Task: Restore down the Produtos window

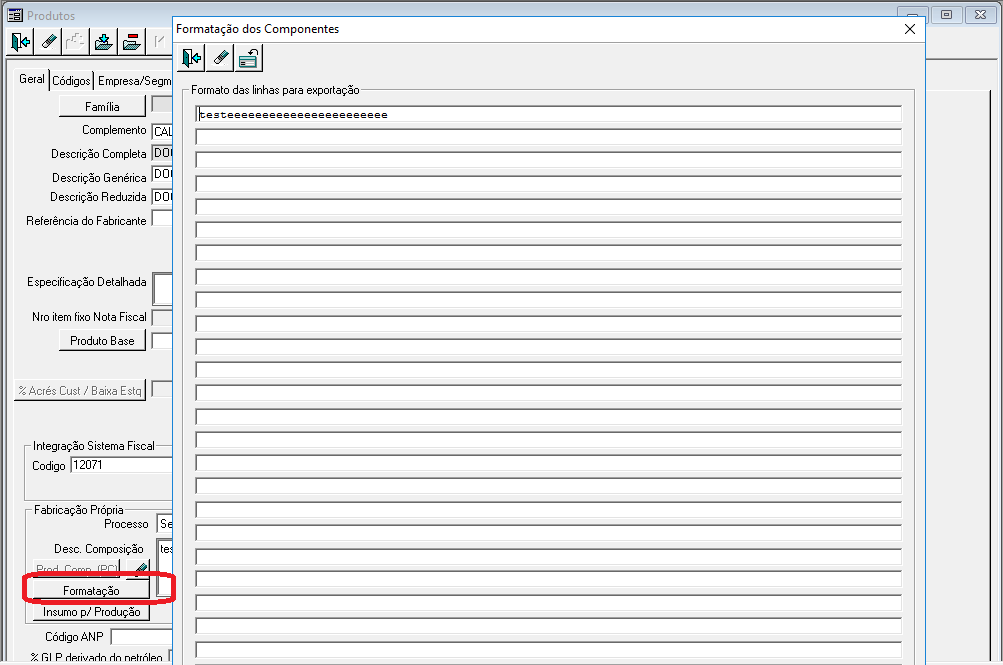Action: click(x=946, y=15)
